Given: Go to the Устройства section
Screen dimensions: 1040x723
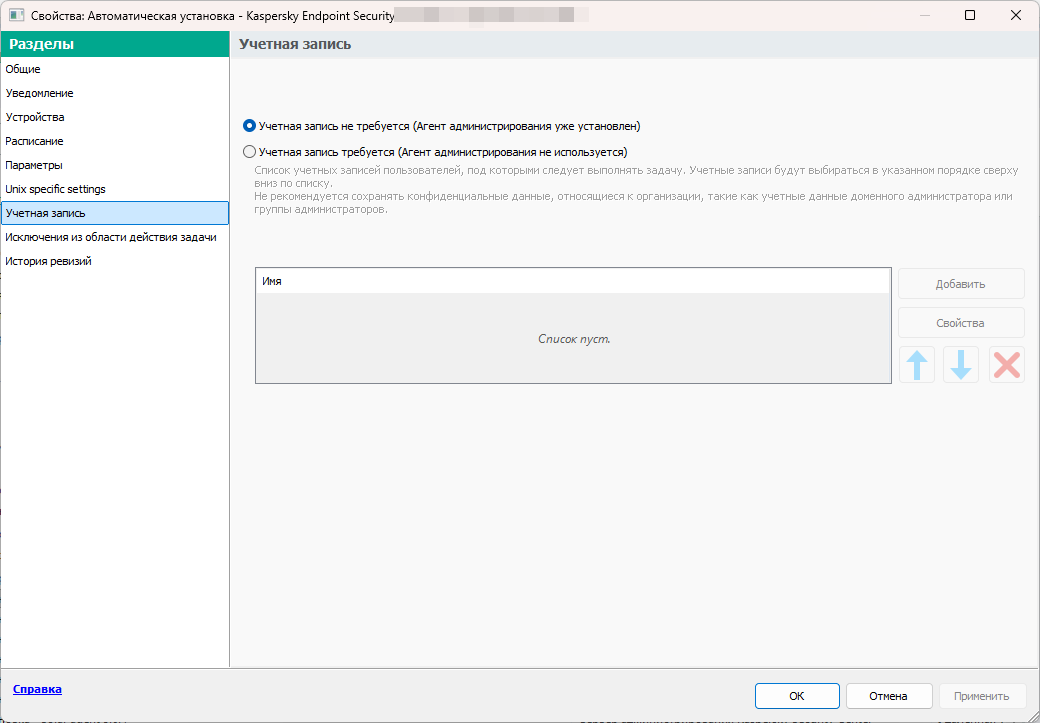Looking at the screenshot, I should [35, 117].
